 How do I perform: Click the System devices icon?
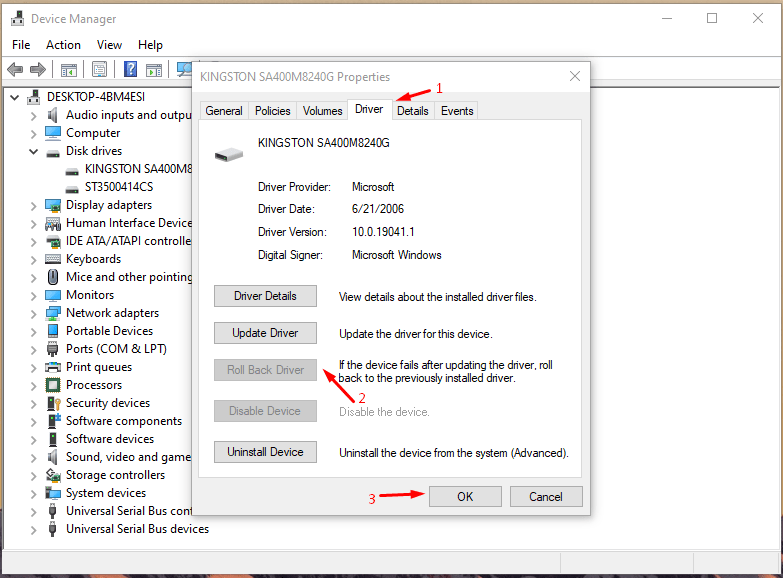[x=53, y=493]
